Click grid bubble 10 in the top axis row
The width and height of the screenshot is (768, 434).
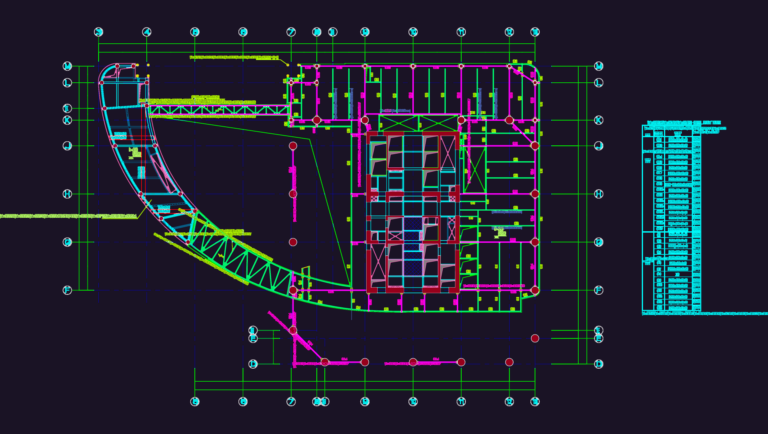413,32
